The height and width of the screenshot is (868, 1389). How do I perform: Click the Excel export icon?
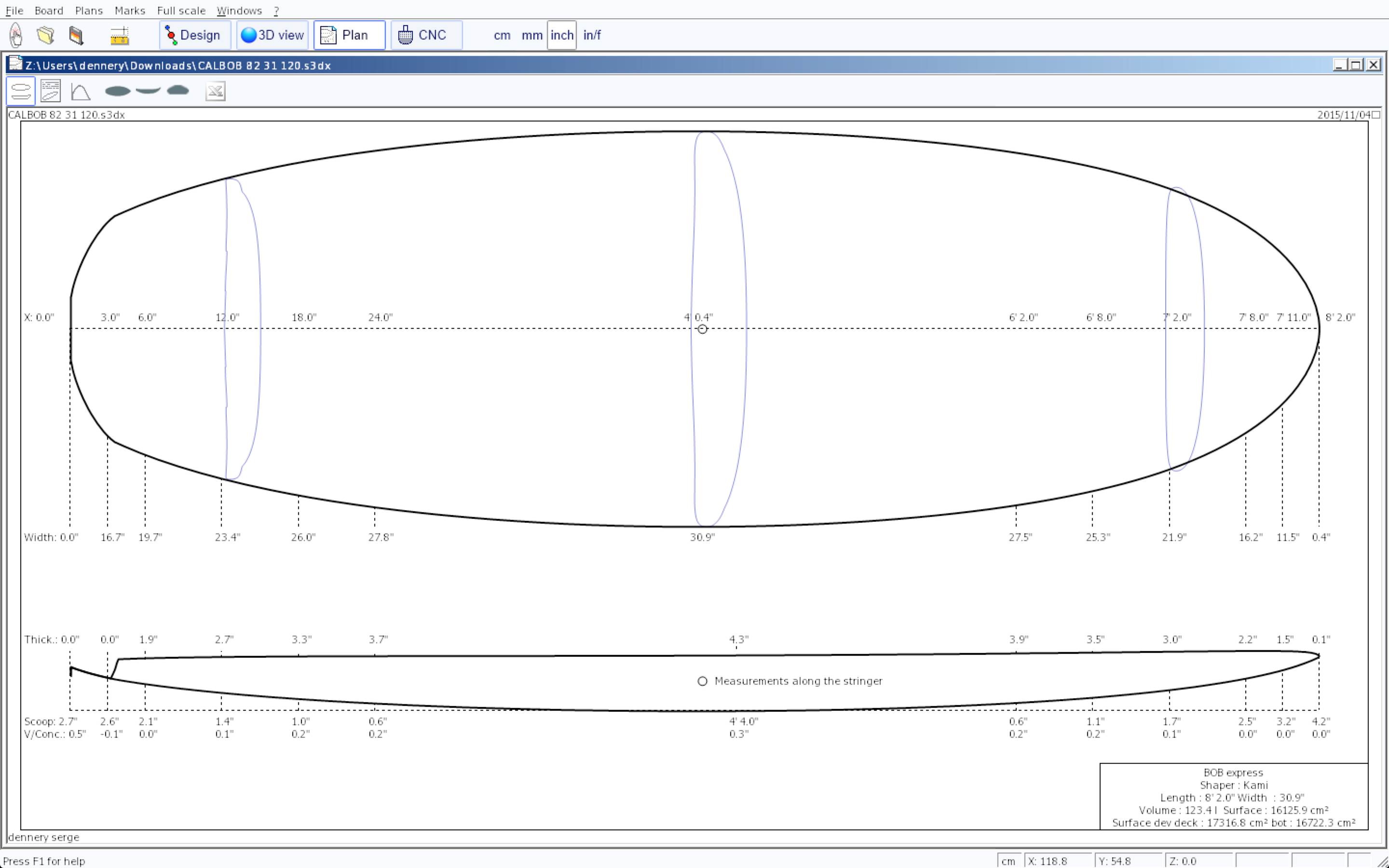click(x=215, y=91)
